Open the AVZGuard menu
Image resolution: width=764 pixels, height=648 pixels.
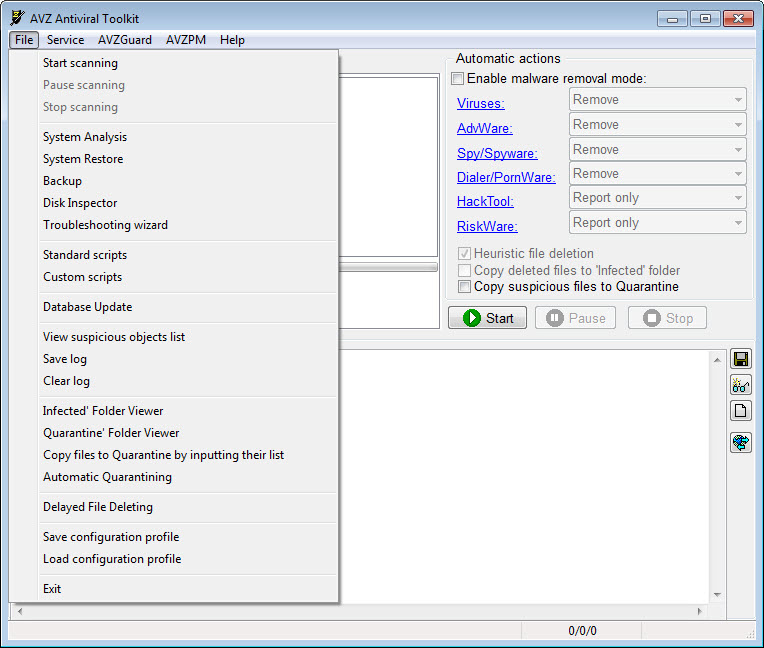pos(125,40)
